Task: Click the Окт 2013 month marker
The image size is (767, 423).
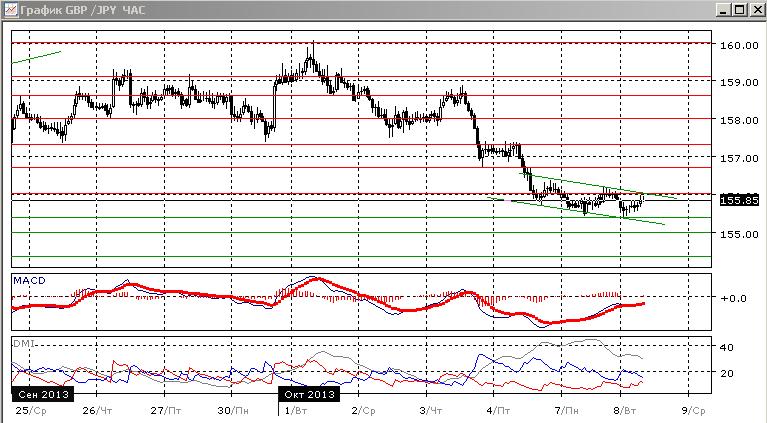Action: [x=309, y=394]
